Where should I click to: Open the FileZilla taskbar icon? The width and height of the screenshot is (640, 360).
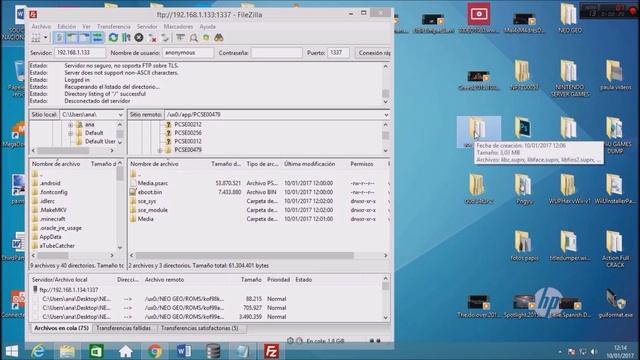[x=271, y=351]
